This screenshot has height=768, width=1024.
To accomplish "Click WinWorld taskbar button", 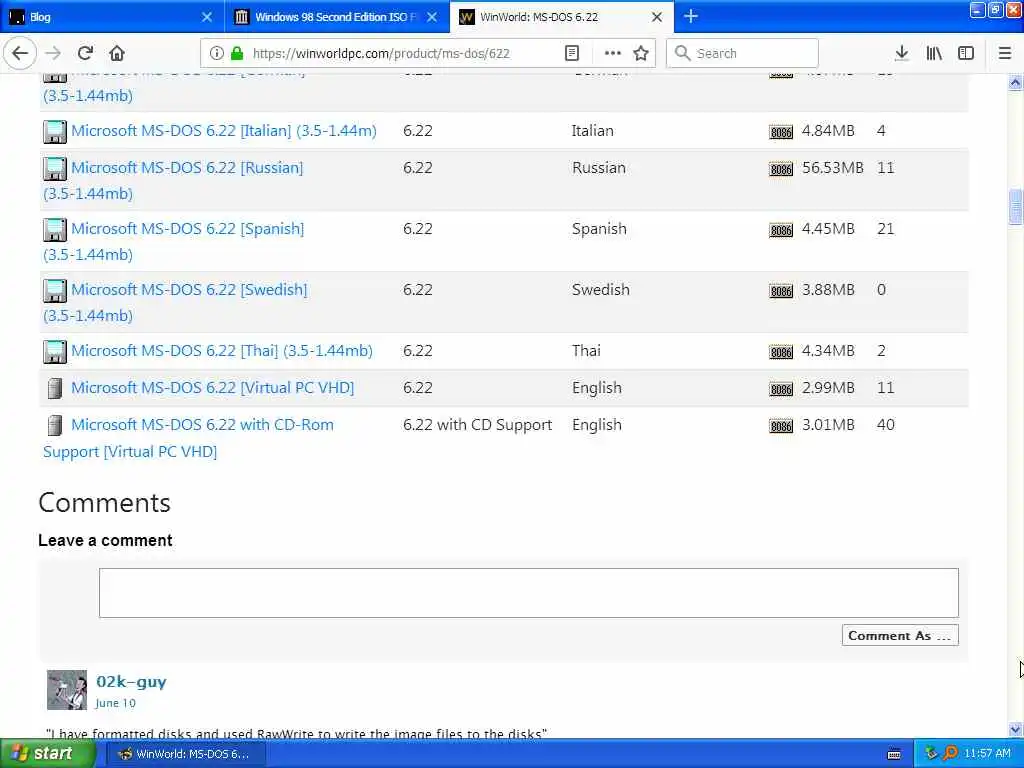I will coord(185,754).
